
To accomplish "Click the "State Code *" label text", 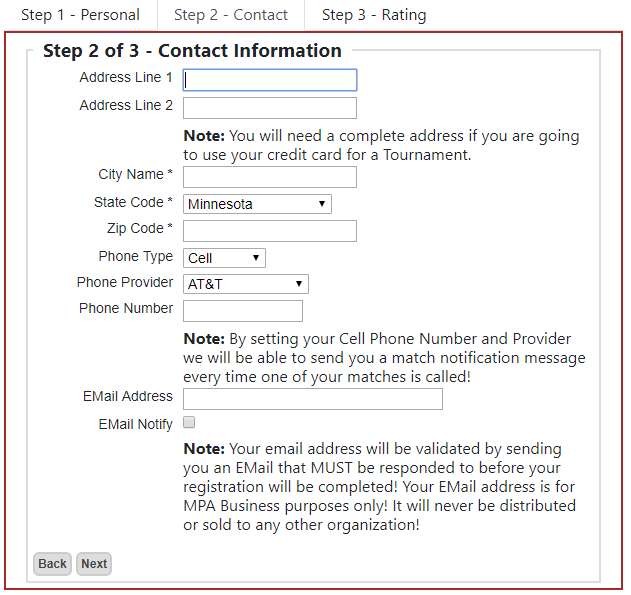I will pos(133,203).
